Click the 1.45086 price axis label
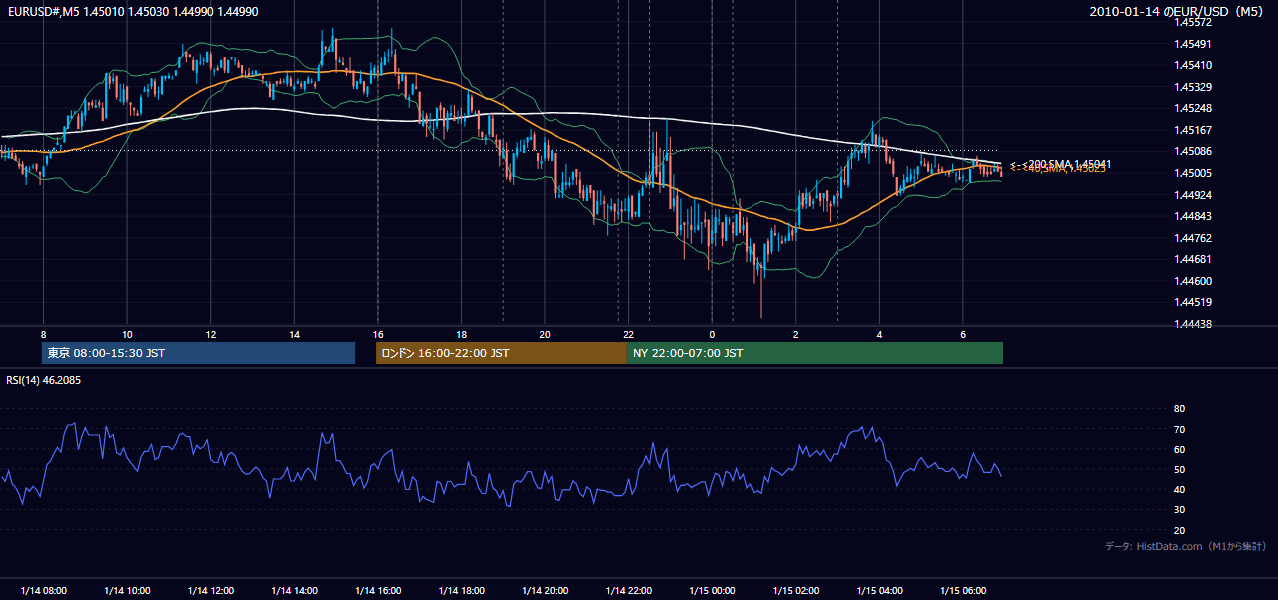The height and width of the screenshot is (600, 1278). pos(1193,152)
